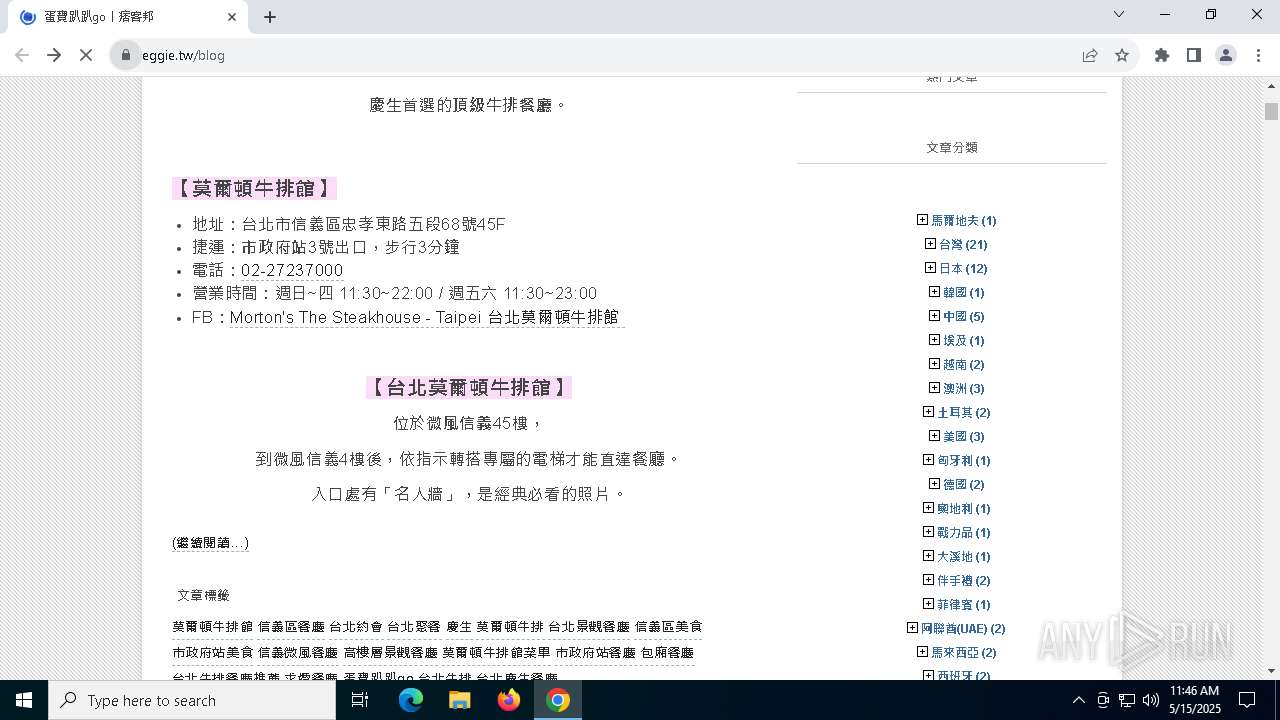Show hidden system tray icons

1078,700
